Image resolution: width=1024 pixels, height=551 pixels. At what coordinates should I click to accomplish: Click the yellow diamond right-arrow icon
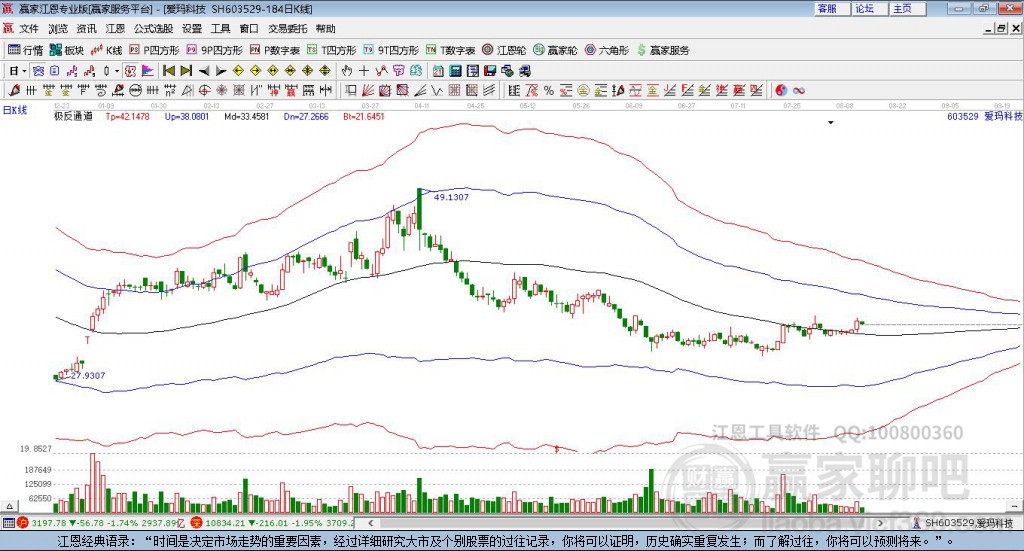click(255, 71)
